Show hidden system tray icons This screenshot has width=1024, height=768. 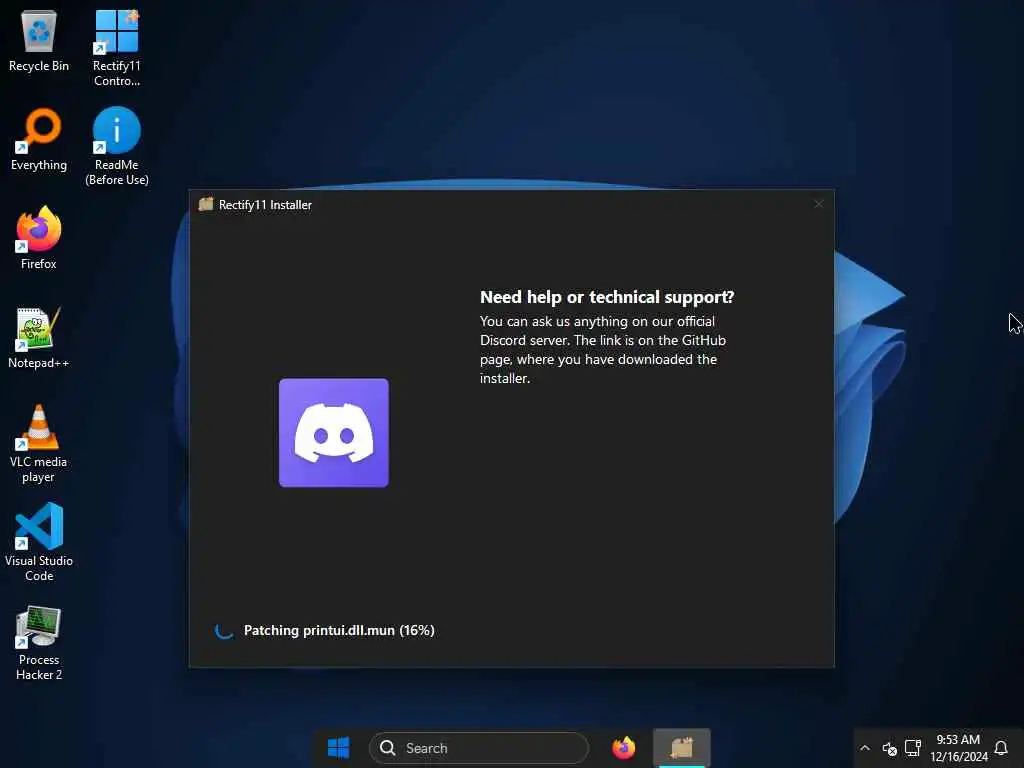point(865,748)
